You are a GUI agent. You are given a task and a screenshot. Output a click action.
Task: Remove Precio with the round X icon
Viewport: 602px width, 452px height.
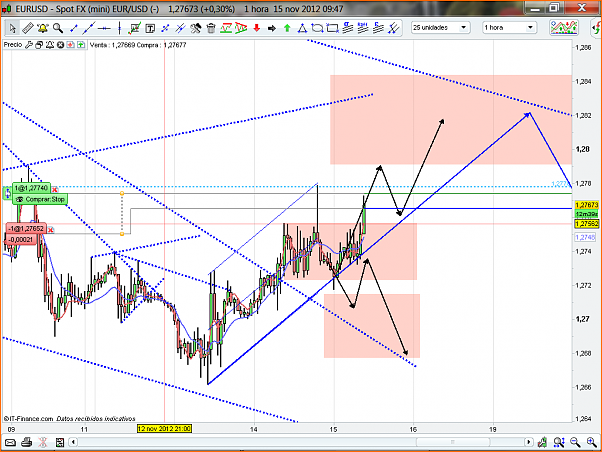pyautogui.click(x=60, y=45)
